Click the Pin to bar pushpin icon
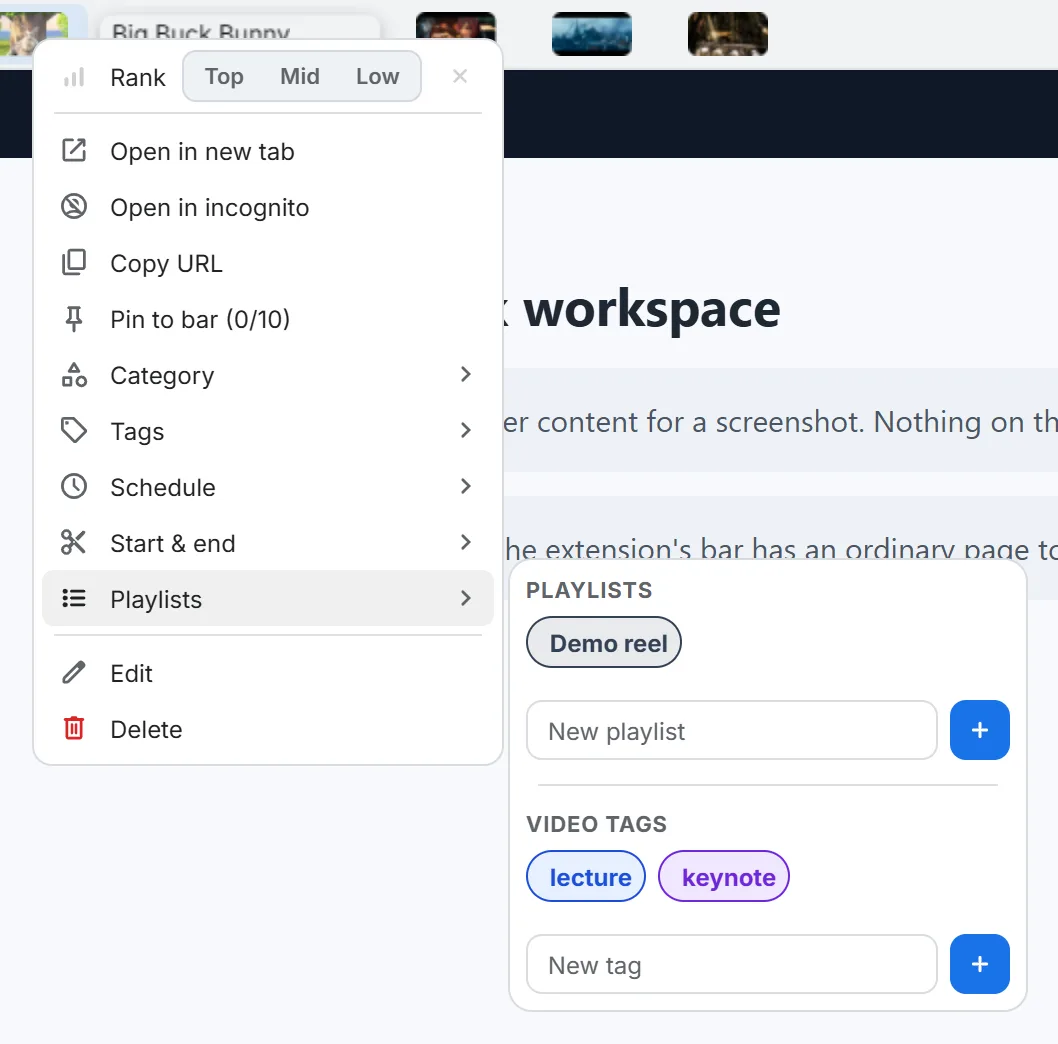Viewport: 1058px width, 1044px height. [74, 319]
